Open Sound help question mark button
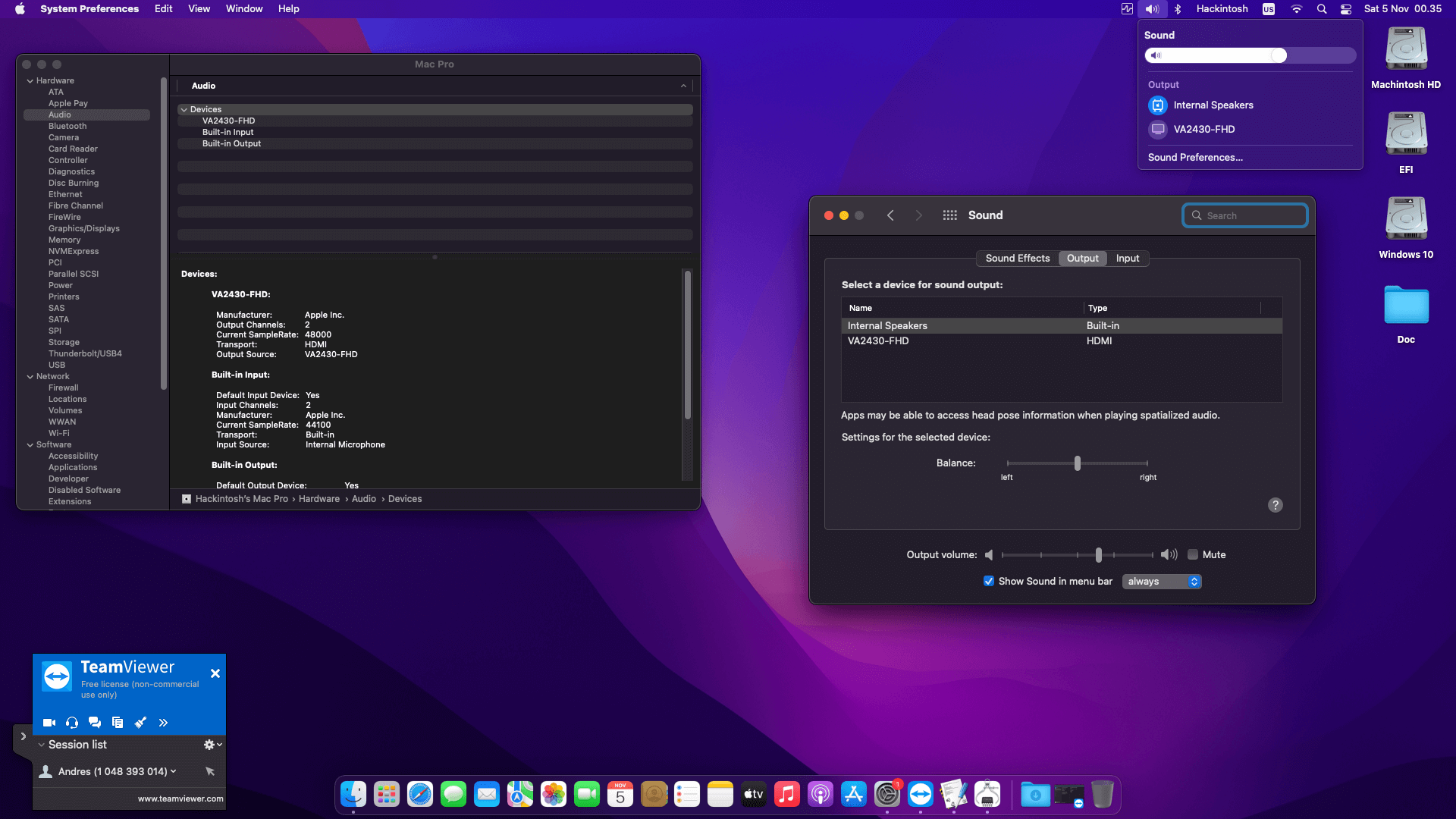This screenshot has width=1456, height=819. pos(1276,505)
